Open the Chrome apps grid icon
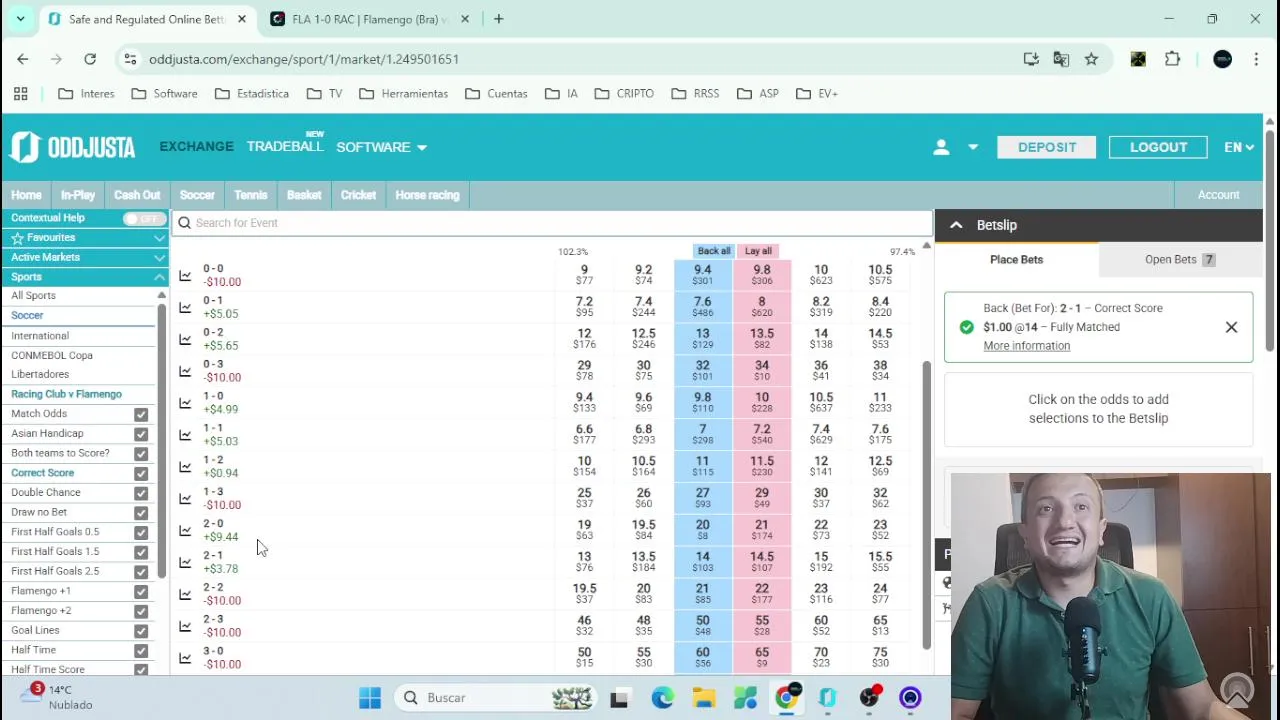 (x=20, y=93)
